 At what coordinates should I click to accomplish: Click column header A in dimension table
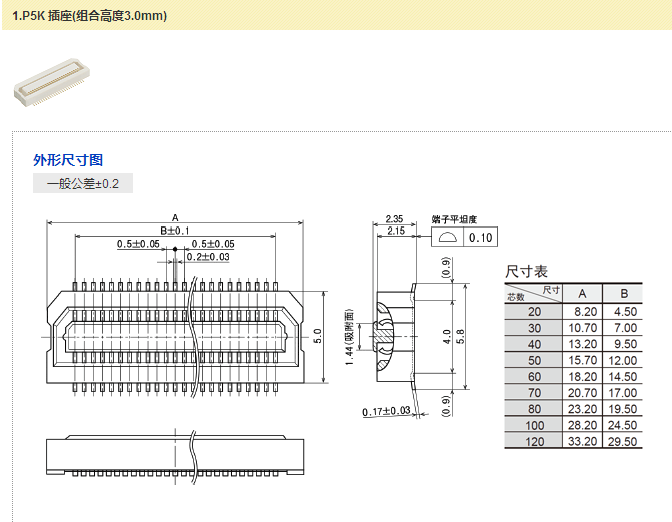pos(582,293)
